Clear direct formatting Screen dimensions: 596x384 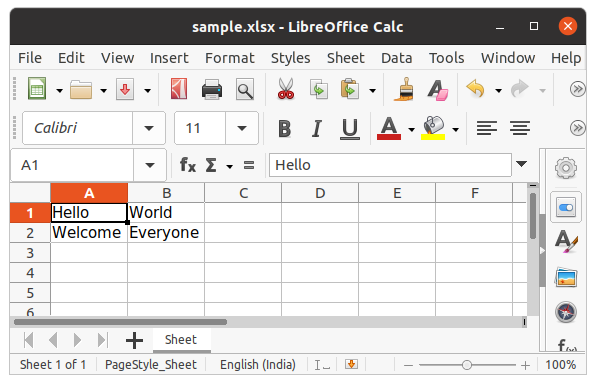click(437, 90)
